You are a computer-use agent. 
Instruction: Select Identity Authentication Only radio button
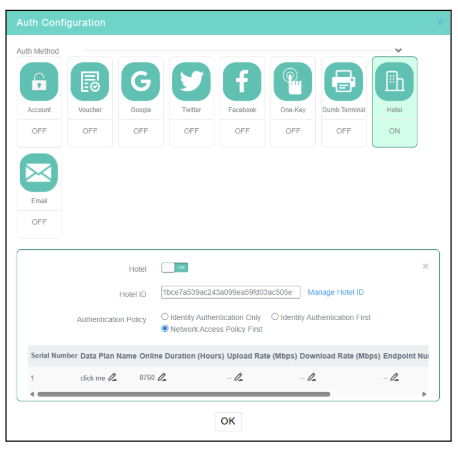tap(165, 317)
